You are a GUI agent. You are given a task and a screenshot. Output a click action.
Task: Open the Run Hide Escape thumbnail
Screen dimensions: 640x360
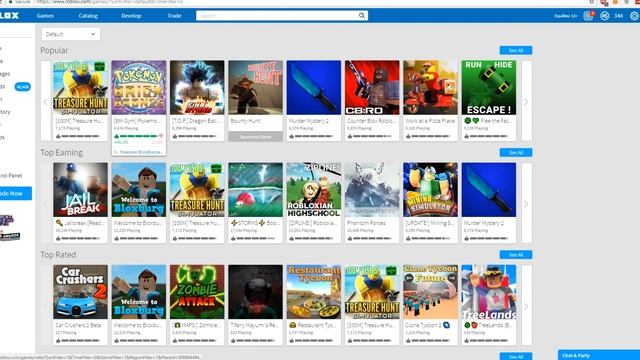[x=489, y=88]
